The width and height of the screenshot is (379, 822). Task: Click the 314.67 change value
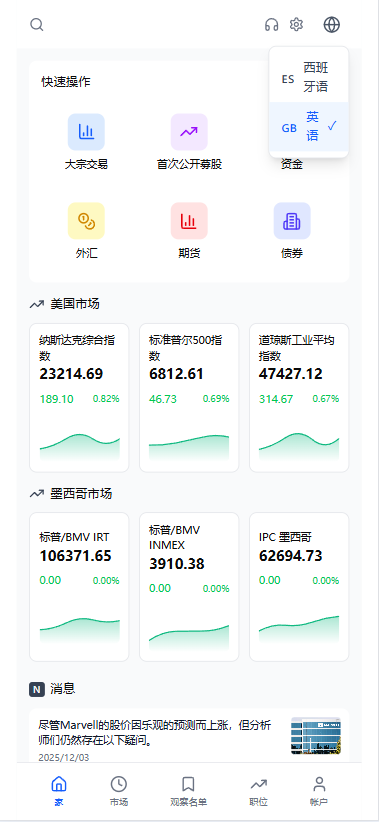coord(276,399)
